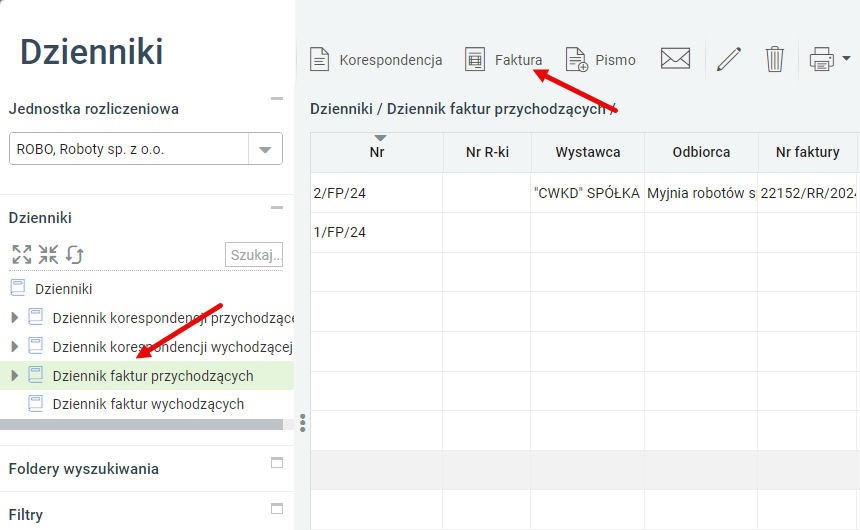The image size is (860, 530).
Task: Select the root Dzienniki tree node
Action: (x=64, y=289)
